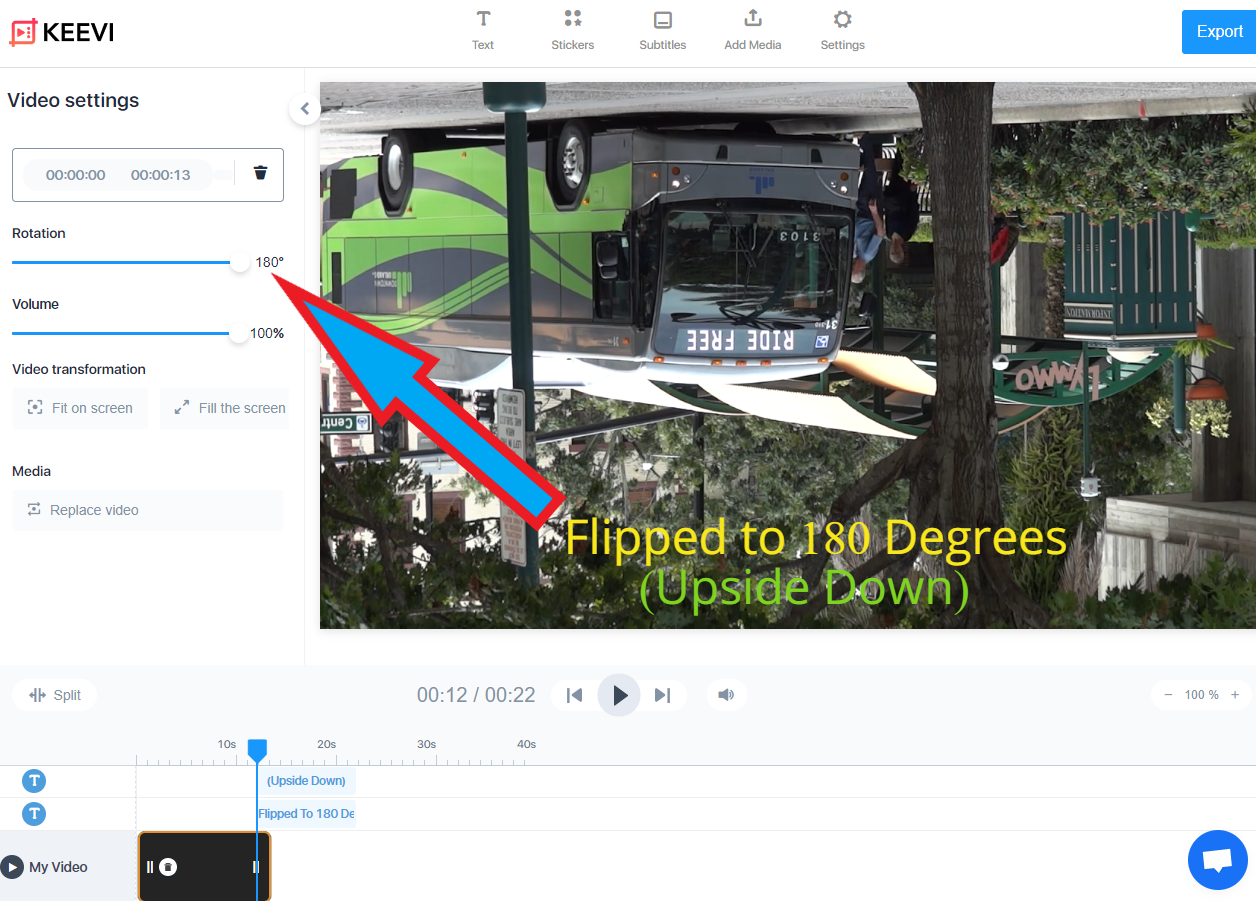Zoom in the timeline with plus
Screen dimensions: 1256x901
point(1235,695)
